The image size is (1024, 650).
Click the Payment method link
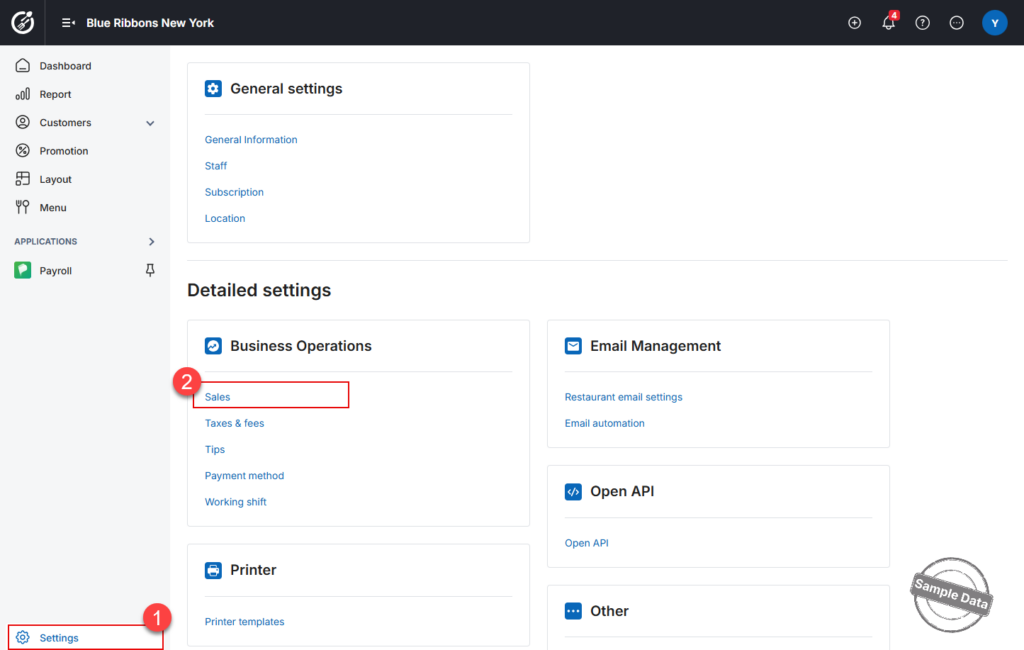[x=244, y=476]
